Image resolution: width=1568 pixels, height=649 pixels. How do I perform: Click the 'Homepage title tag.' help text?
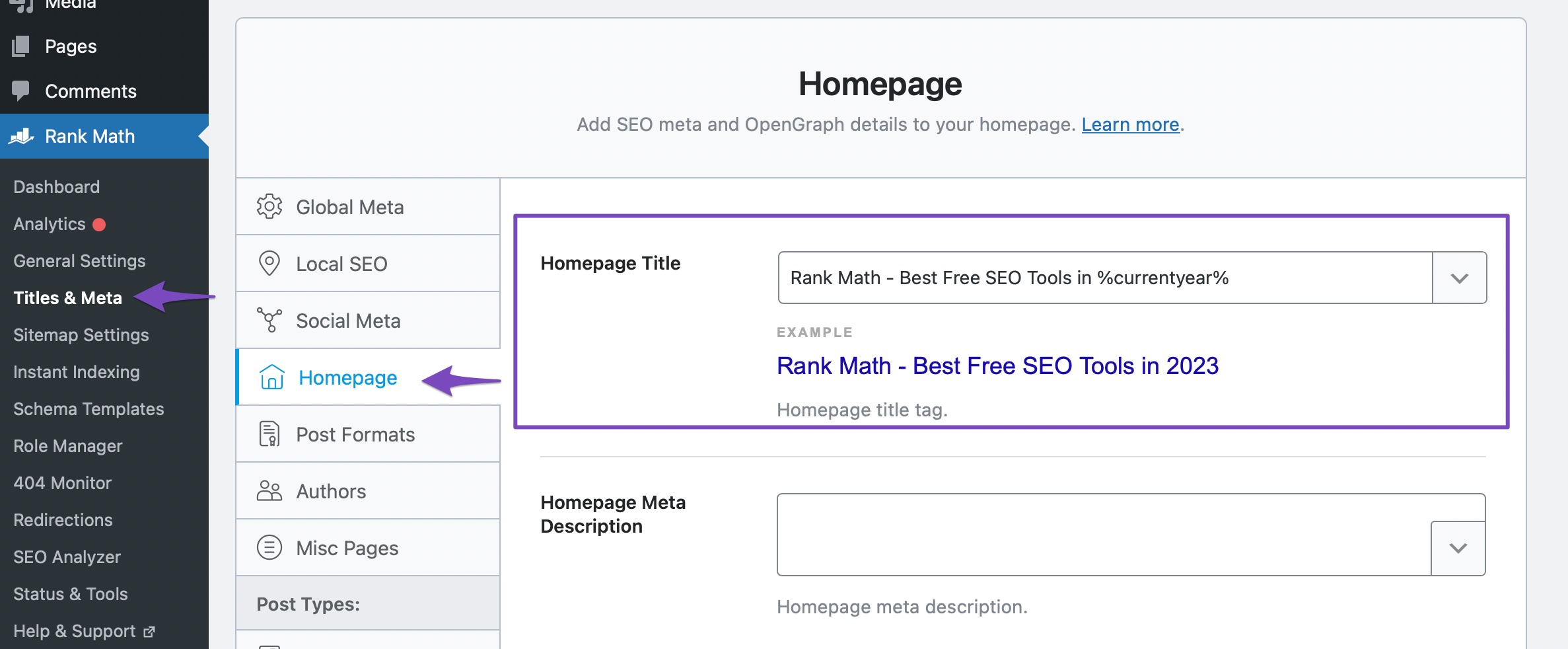click(x=862, y=410)
